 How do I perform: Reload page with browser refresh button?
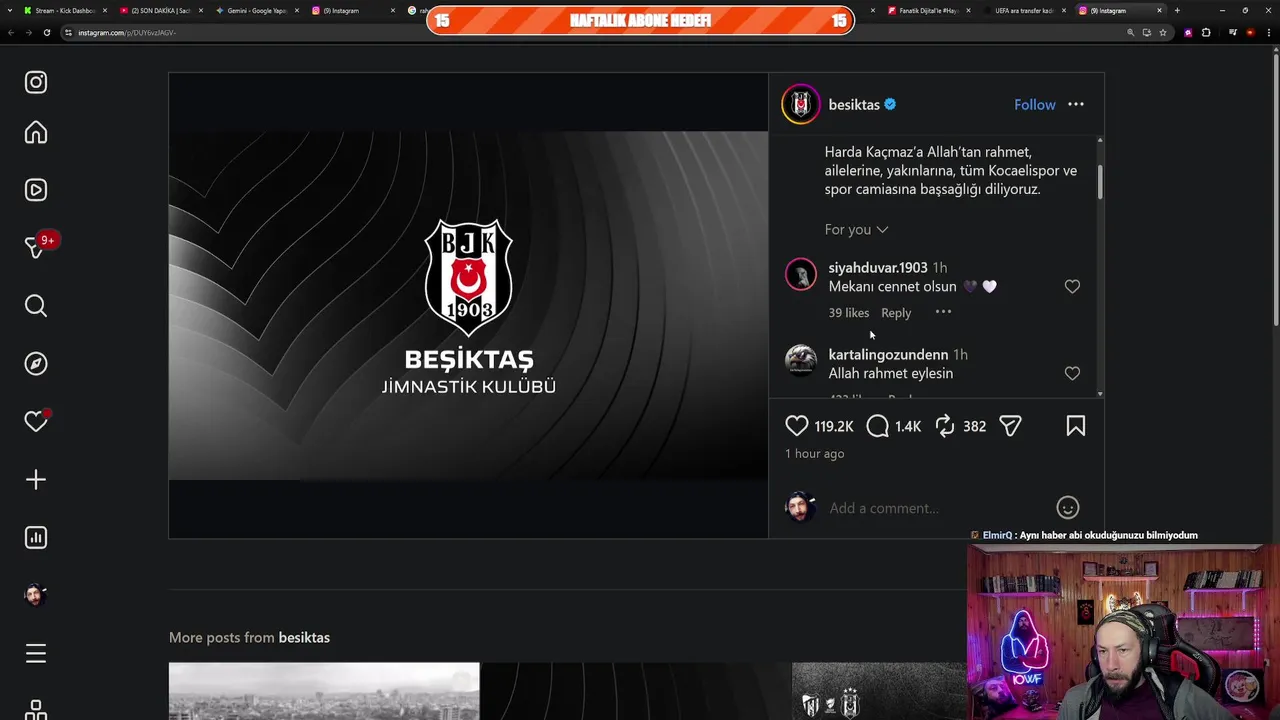pos(46,32)
